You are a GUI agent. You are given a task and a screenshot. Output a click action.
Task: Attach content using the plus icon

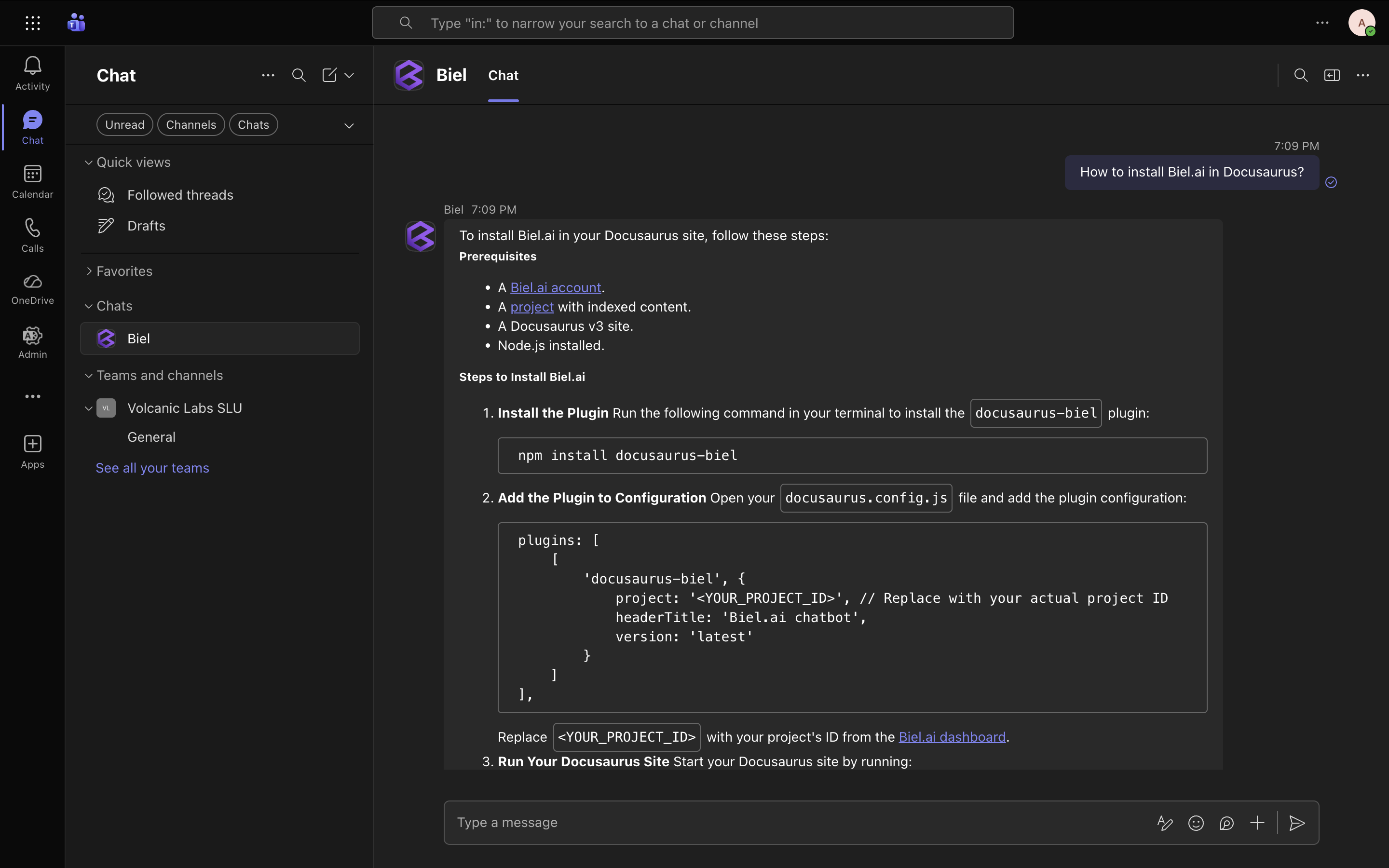(x=1256, y=823)
